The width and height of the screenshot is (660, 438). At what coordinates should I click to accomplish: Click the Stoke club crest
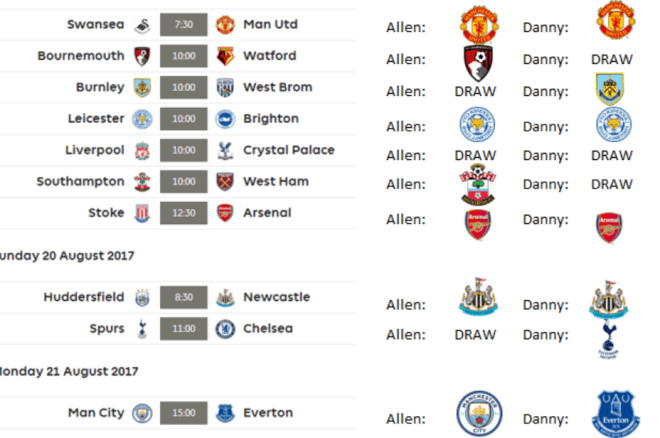(x=143, y=213)
